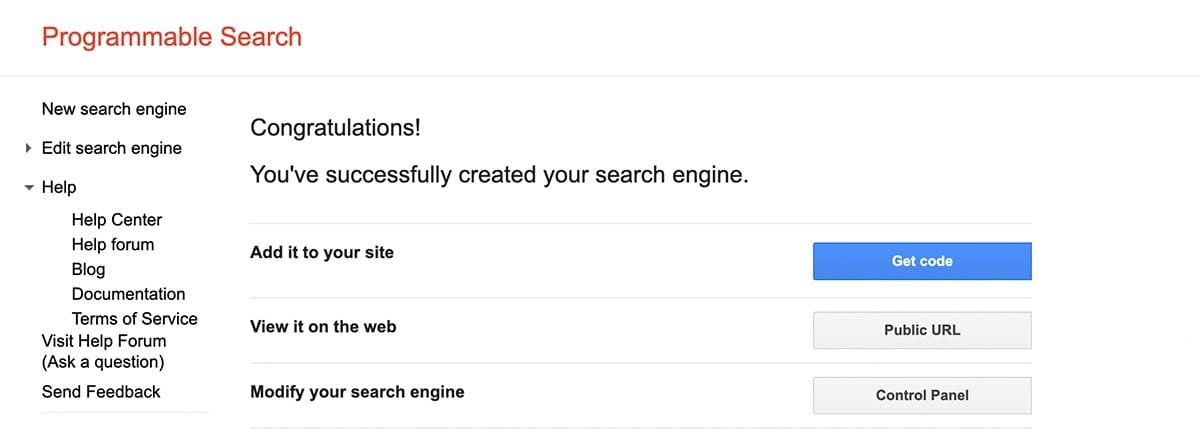This screenshot has width=1200, height=436.
Task: Open the Help Center link
Action: pos(117,220)
